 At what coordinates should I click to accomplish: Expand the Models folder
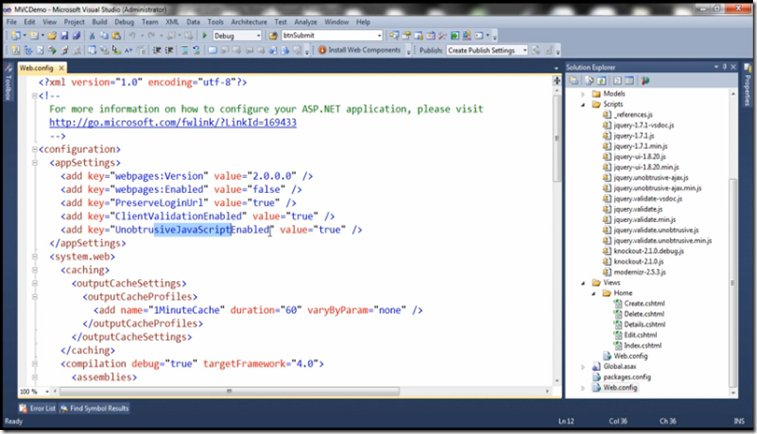[x=583, y=94]
